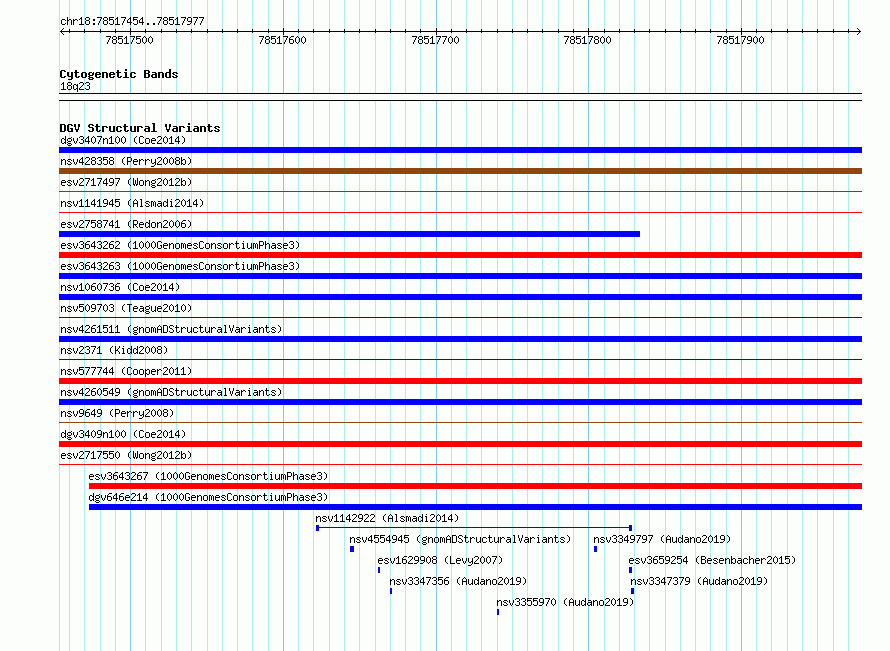Click the esv2758741 (Redon2006) blue bar
Image resolution: width=890 pixels, height=651 pixels.
click(350, 234)
